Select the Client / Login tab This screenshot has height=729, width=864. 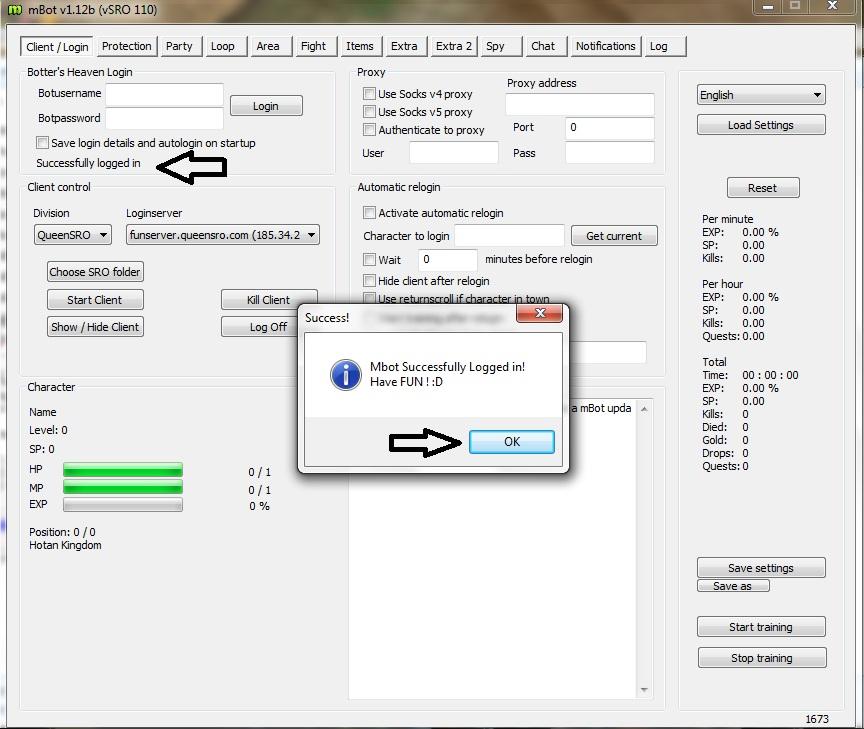pos(57,47)
